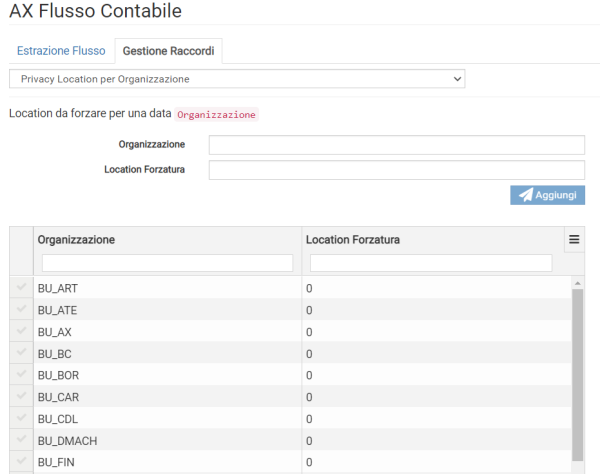The height and width of the screenshot is (474, 600).
Task: Sort by the Location Forzatura column header
Action: click(356, 240)
